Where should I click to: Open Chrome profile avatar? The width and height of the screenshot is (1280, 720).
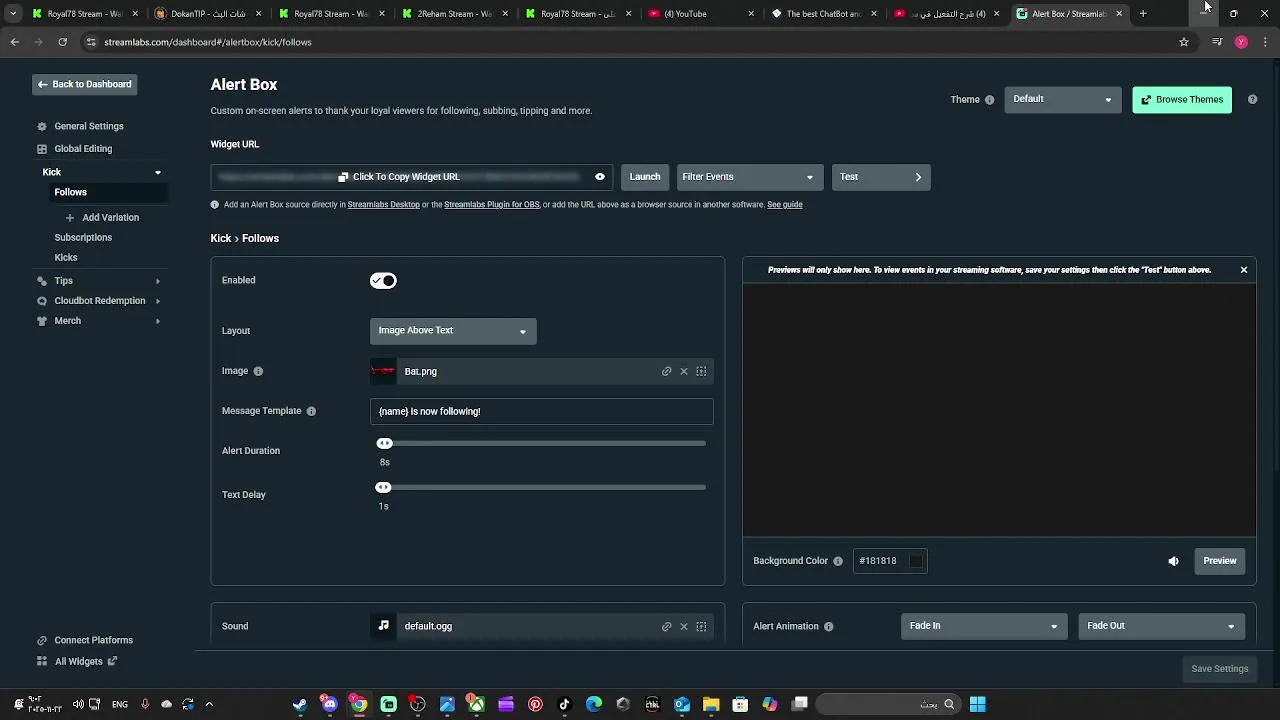click(1241, 42)
